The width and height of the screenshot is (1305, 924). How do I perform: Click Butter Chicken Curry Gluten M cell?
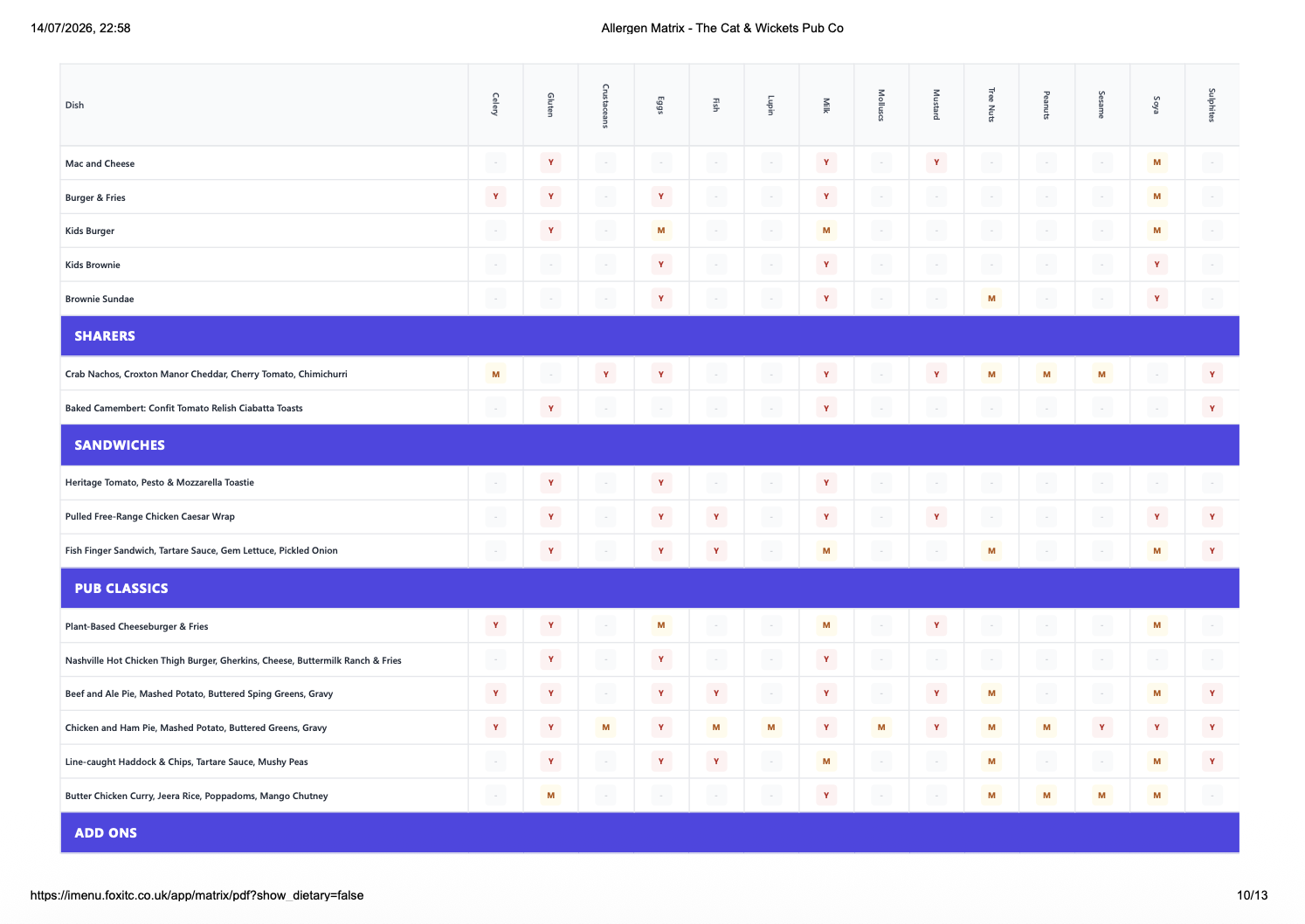[550, 796]
